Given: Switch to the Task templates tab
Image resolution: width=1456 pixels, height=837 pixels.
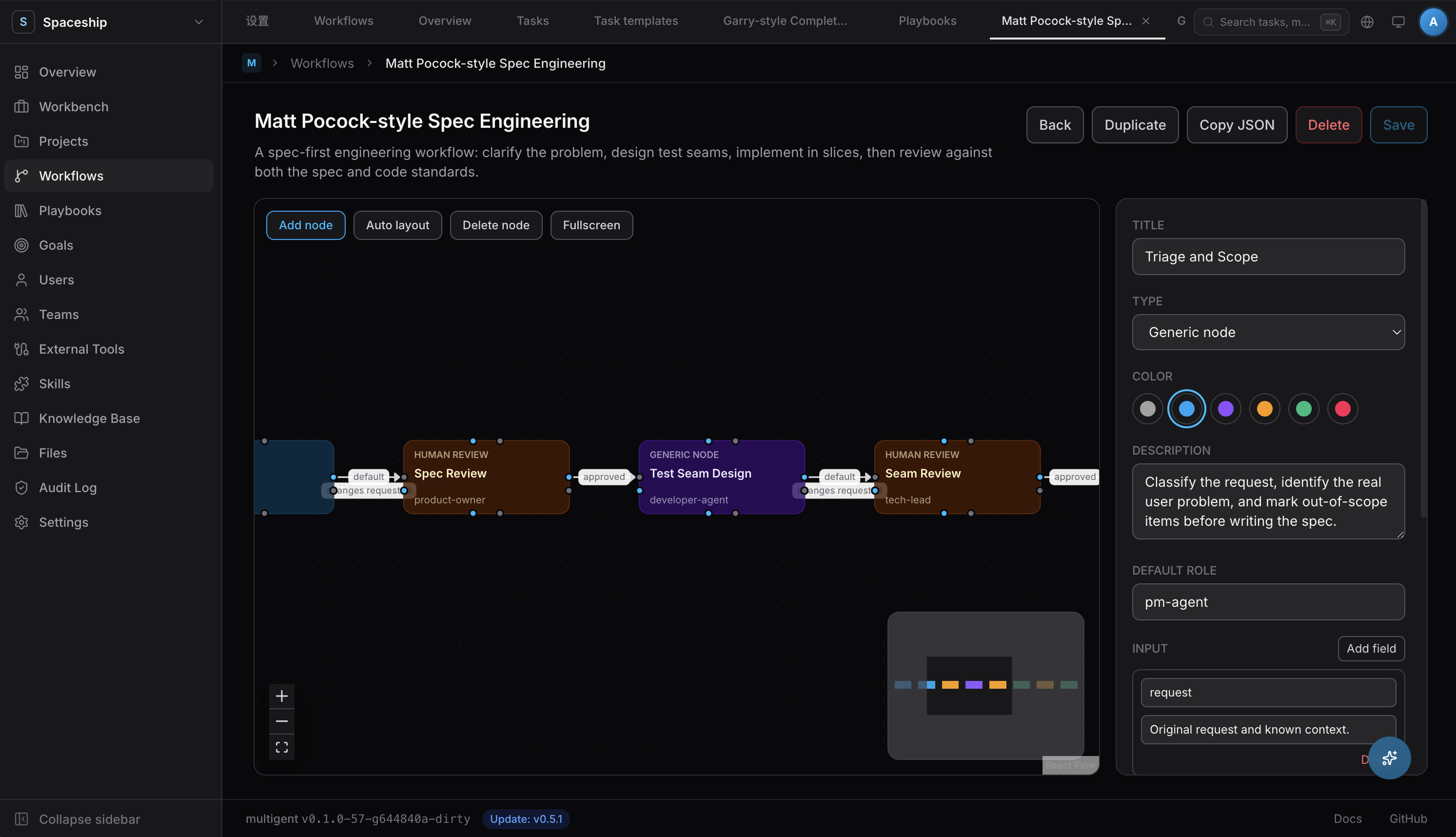Looking at the screenshot, I should pyautogui.click(x=635, y=20).
